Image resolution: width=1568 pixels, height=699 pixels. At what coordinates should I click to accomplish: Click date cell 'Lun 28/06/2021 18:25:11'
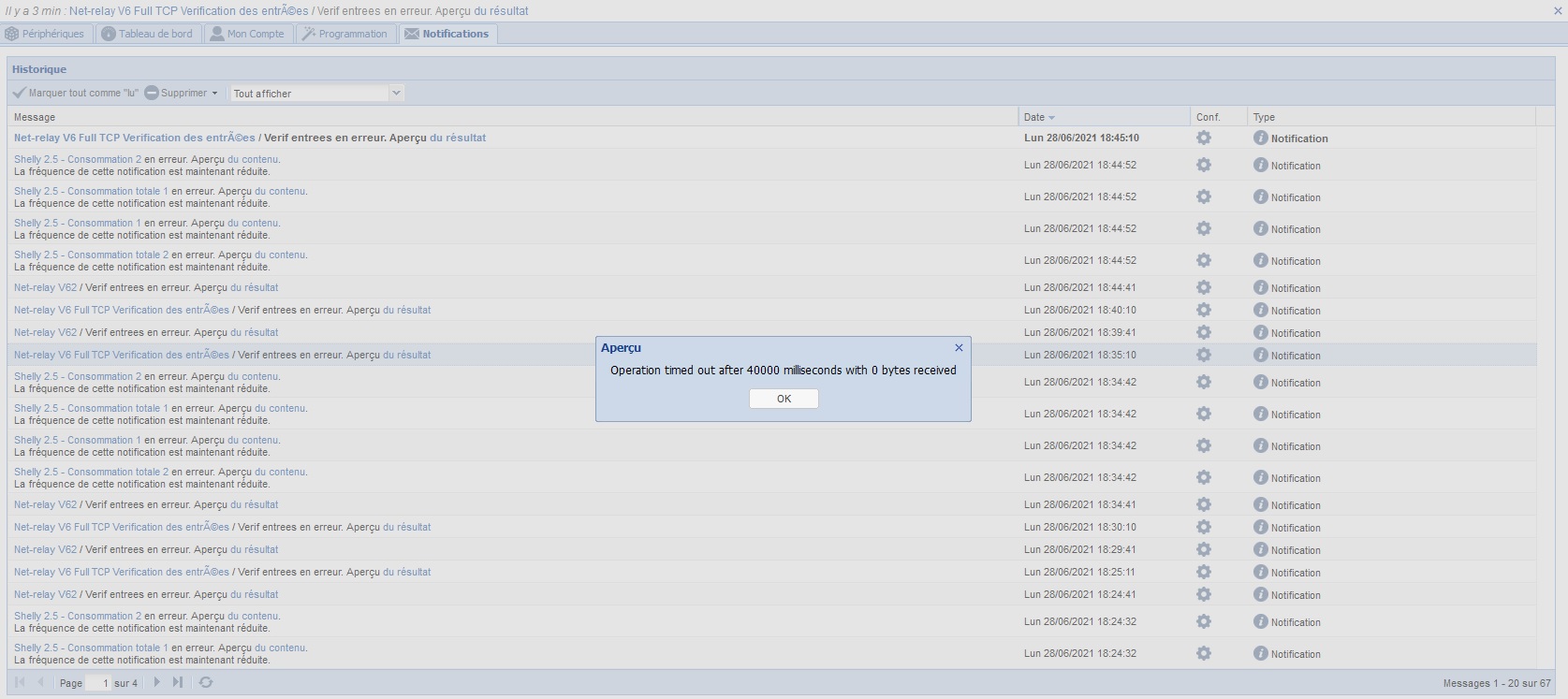[x=1079, y=572]
